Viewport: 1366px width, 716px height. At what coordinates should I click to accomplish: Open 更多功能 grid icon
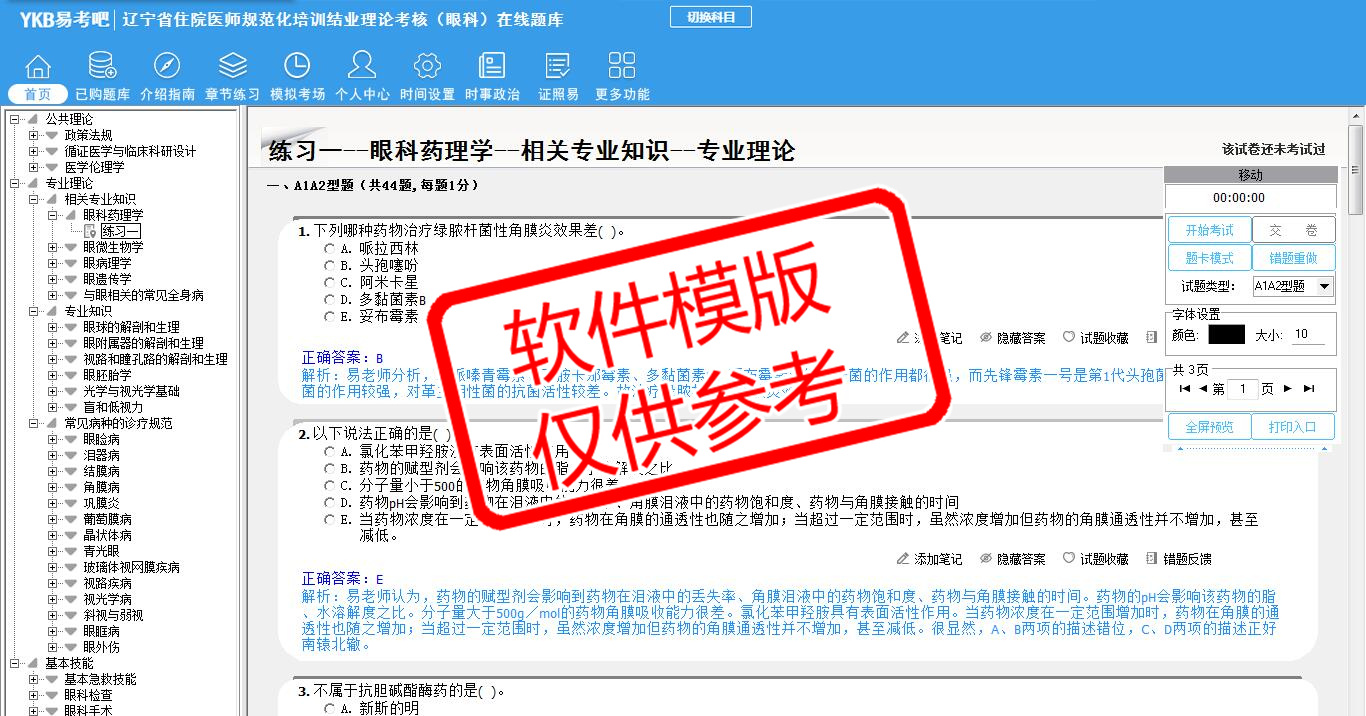point(622,67)
